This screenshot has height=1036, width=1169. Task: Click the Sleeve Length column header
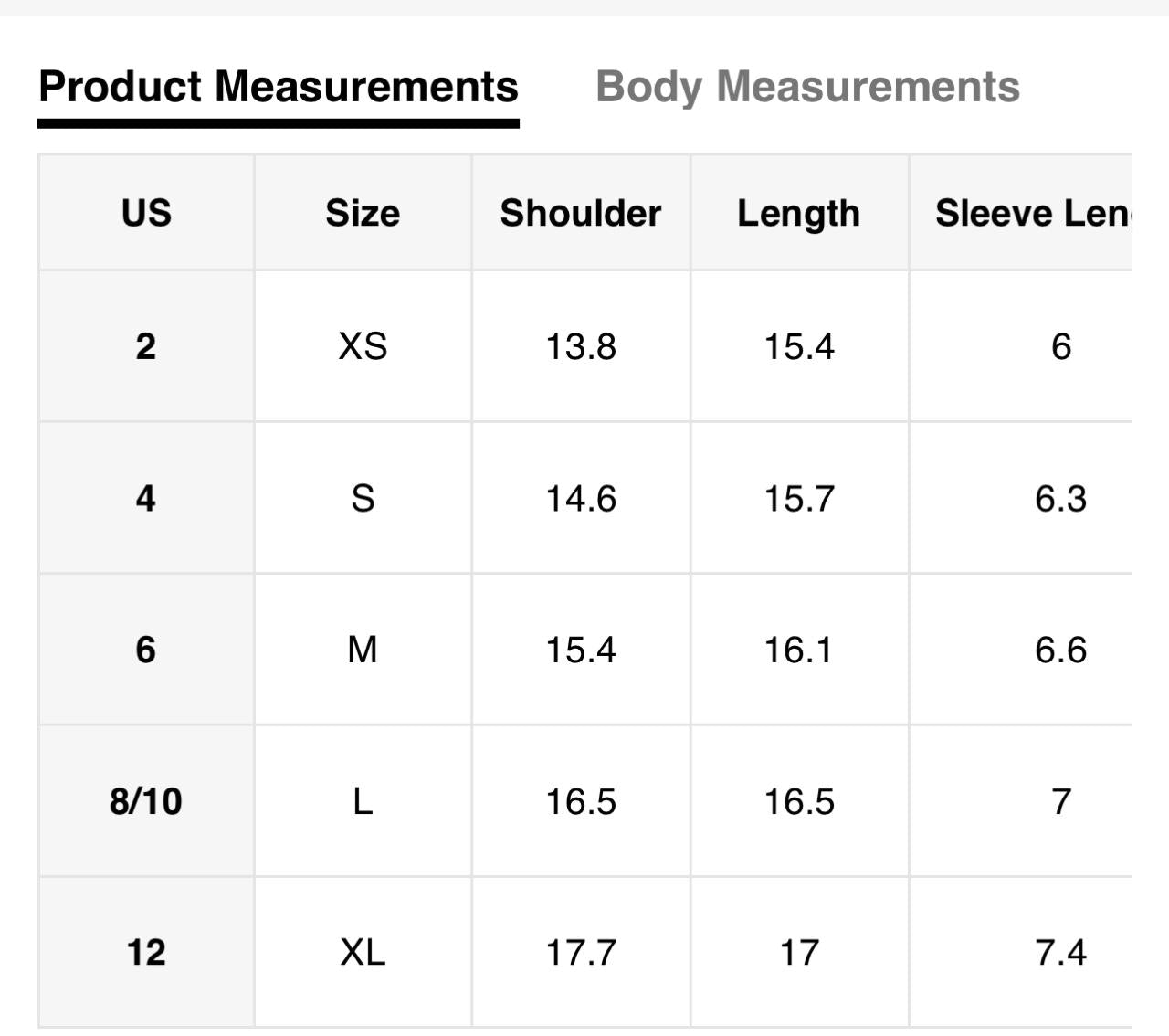pos(1032,213)
